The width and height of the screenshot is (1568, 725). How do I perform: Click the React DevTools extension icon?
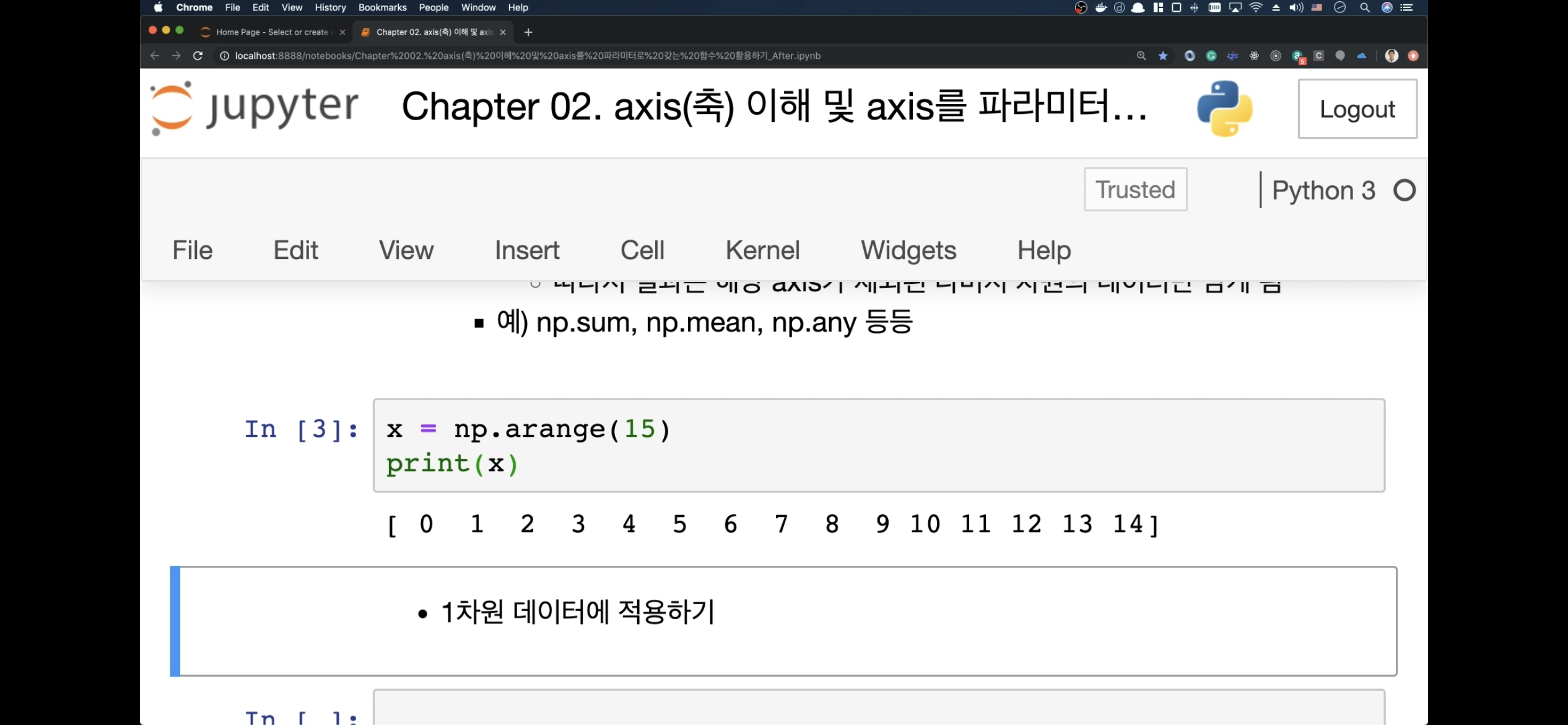[x=1254, y=56]
